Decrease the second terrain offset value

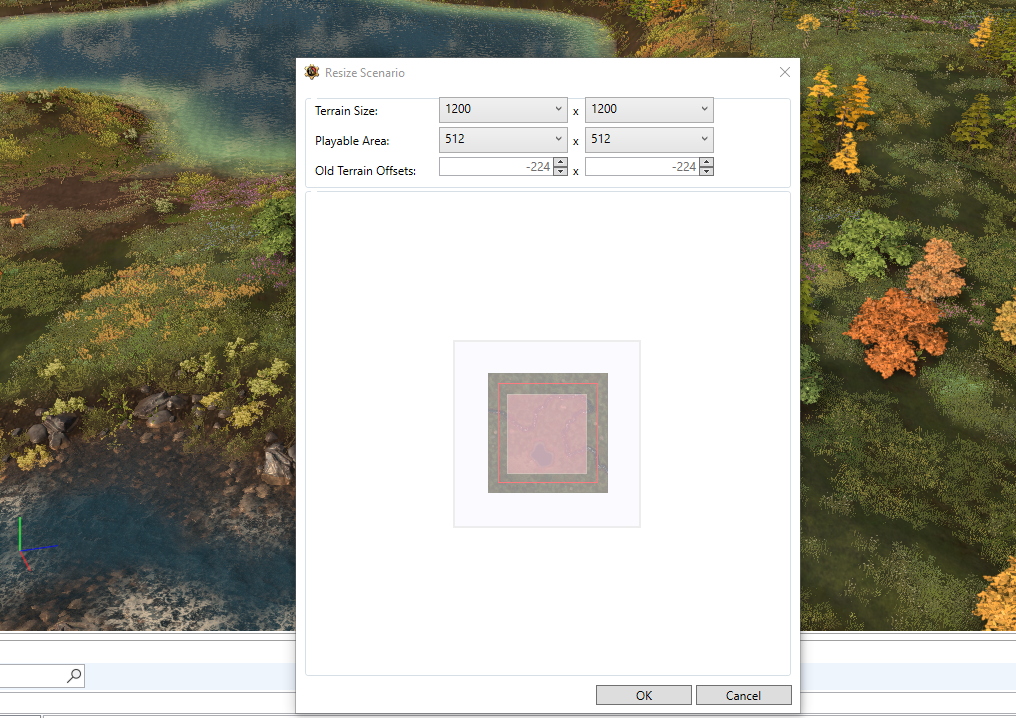point(707,171)
